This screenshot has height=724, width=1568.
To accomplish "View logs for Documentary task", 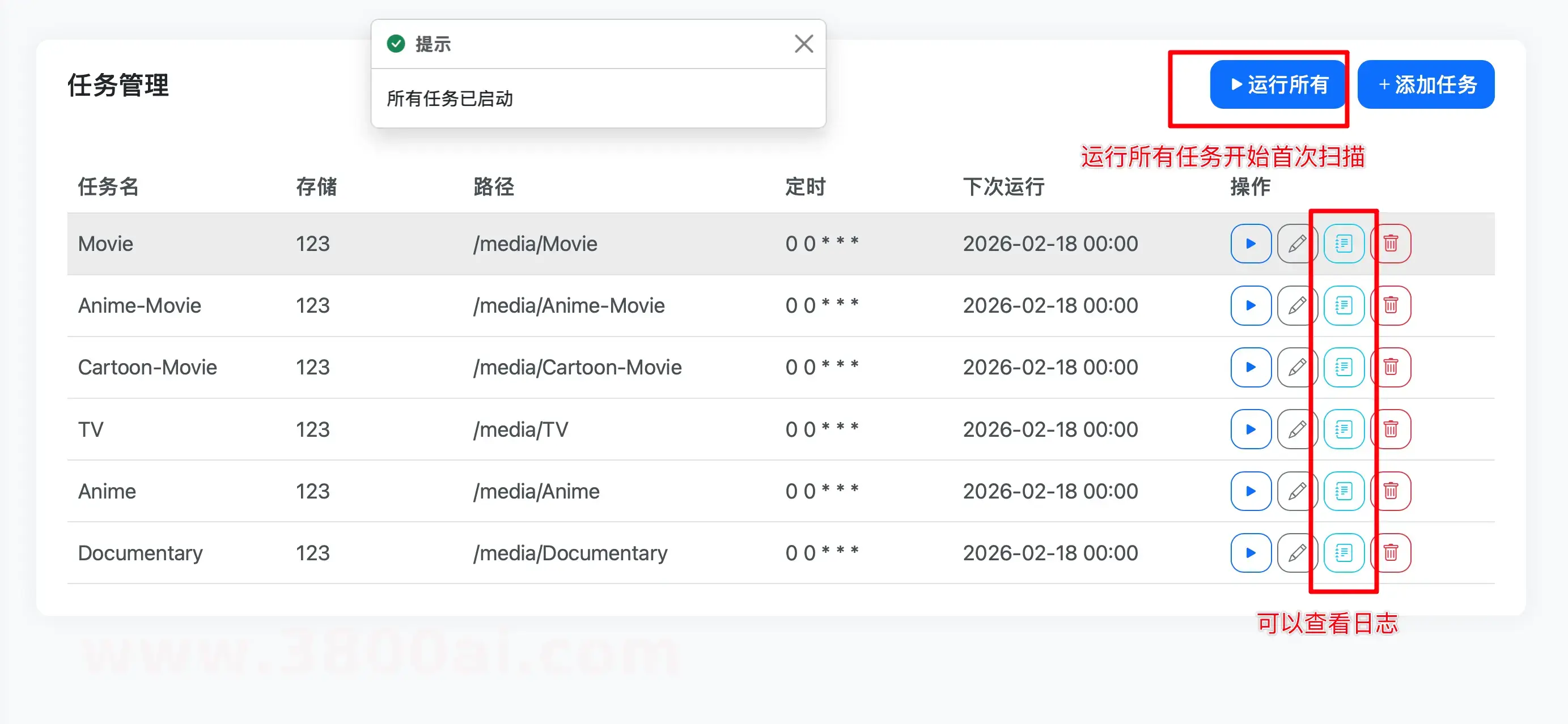I will click(1344, 553).
